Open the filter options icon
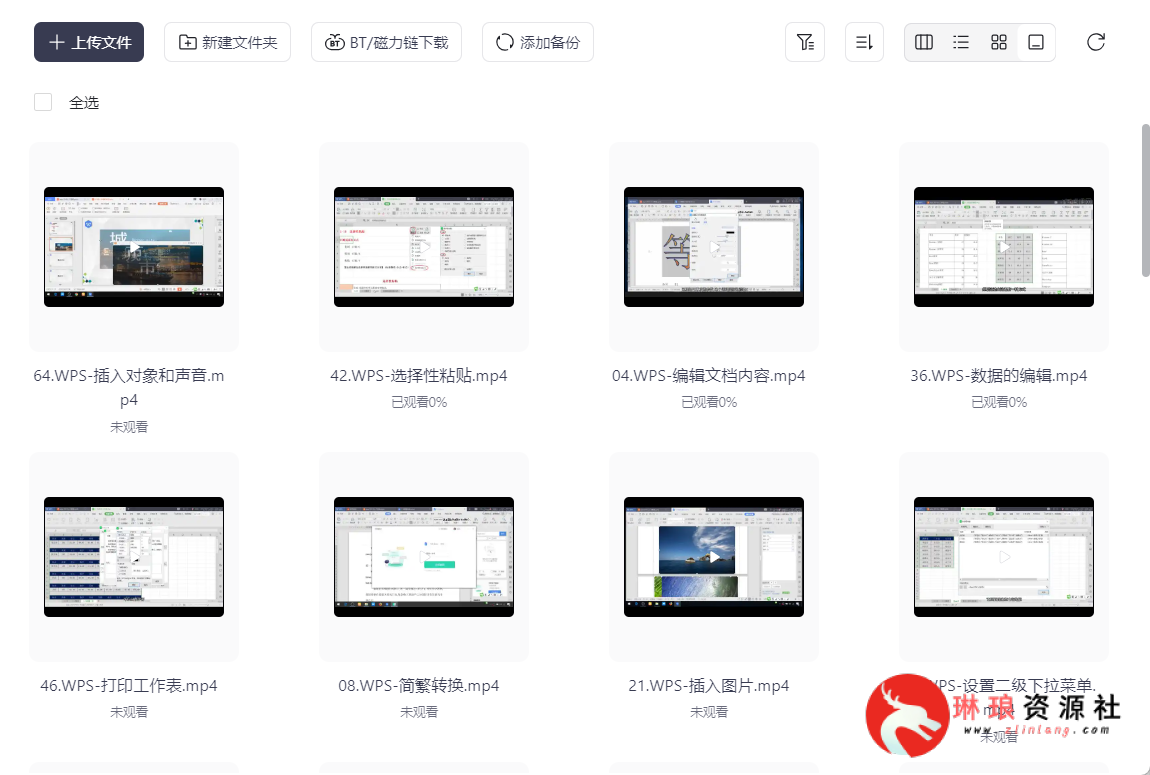 (x=805, y=43)
